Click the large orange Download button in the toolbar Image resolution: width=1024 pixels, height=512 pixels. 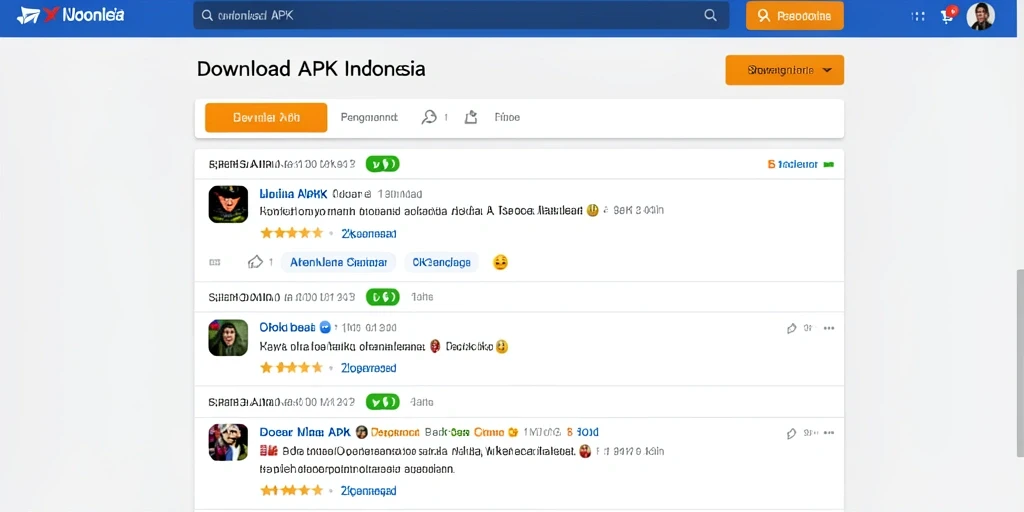click(266, 118)
